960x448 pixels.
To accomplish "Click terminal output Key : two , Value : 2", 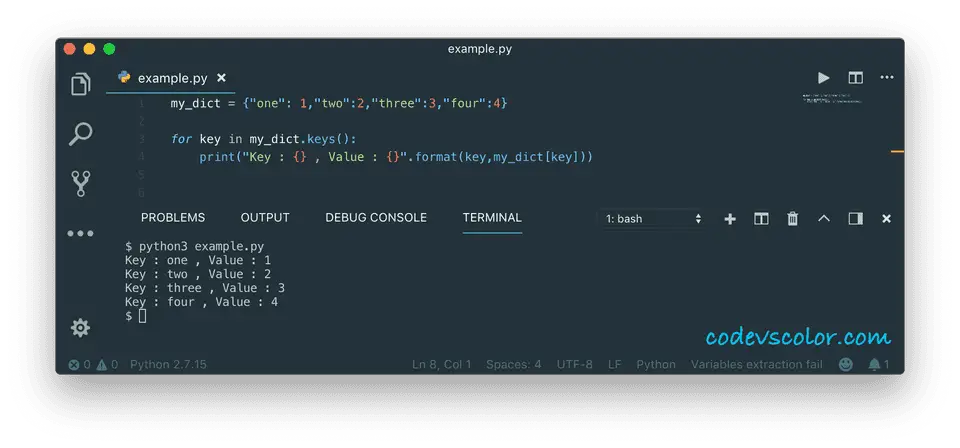I will coord(198,274).
